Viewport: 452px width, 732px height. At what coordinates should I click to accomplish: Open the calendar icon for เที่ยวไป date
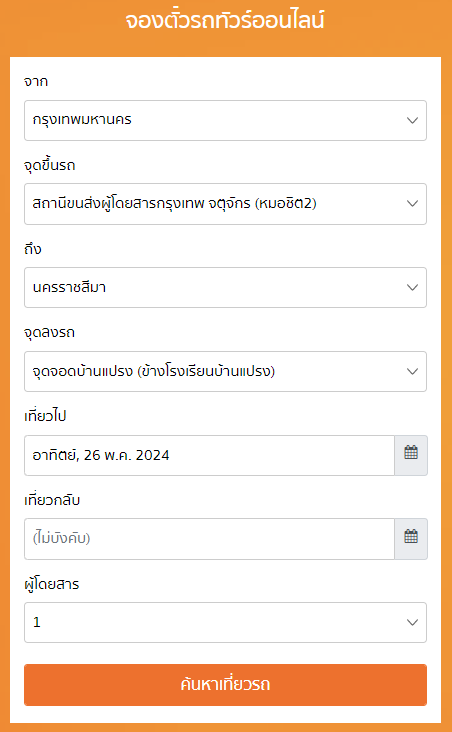[411, 455]
